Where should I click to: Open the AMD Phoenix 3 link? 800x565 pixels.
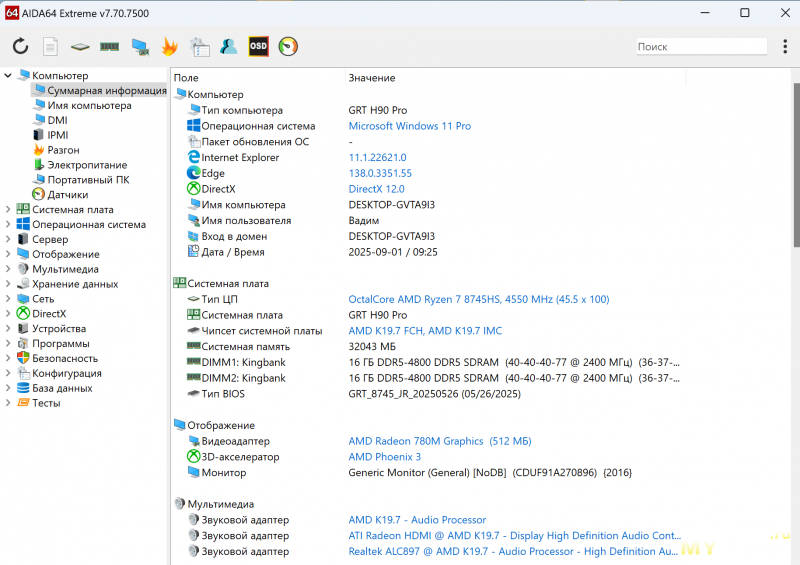[x=385, y=457]
